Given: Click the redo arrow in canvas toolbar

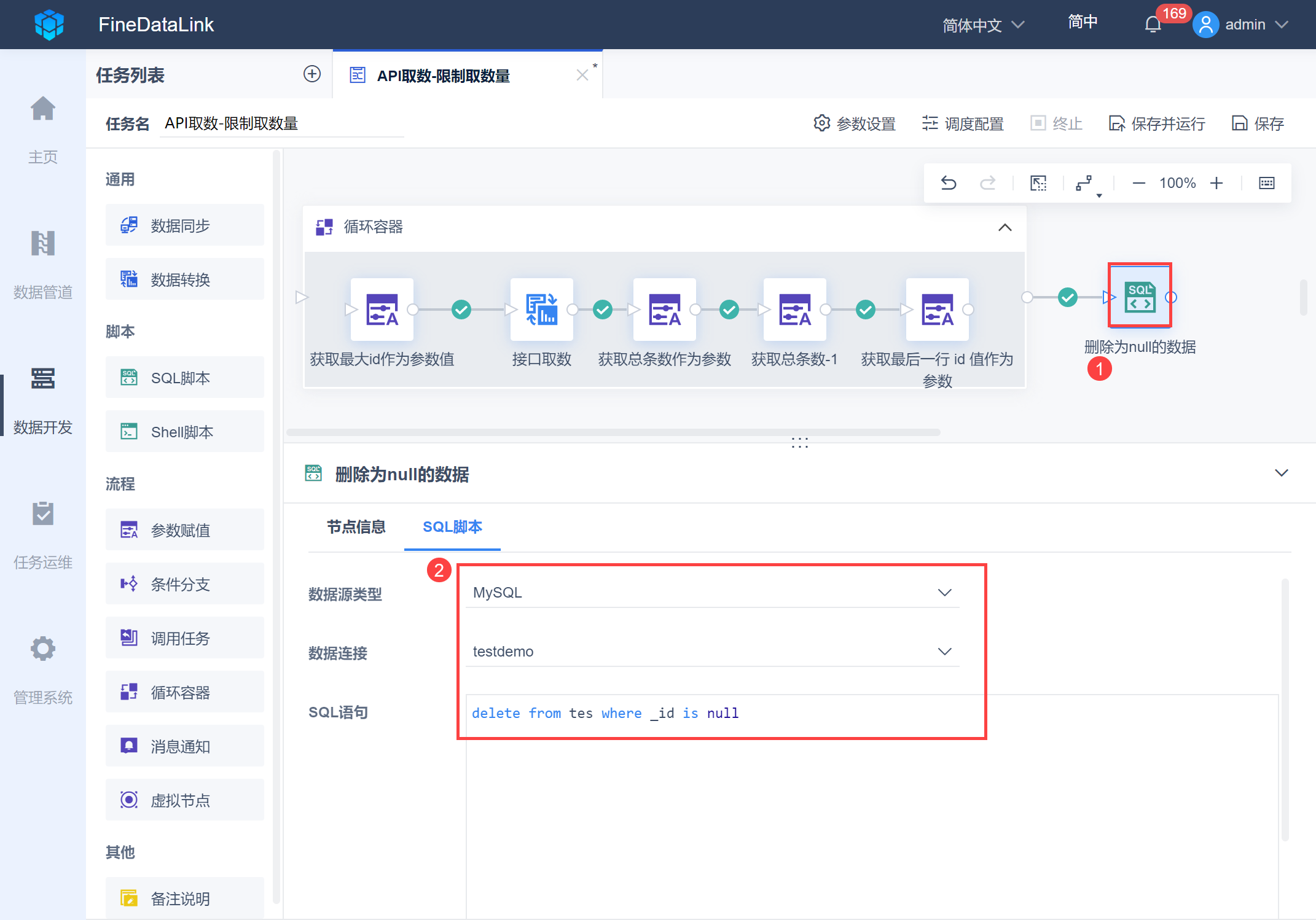Looking at the screenshot, I should pyautogui.click(x=987, y=183).
